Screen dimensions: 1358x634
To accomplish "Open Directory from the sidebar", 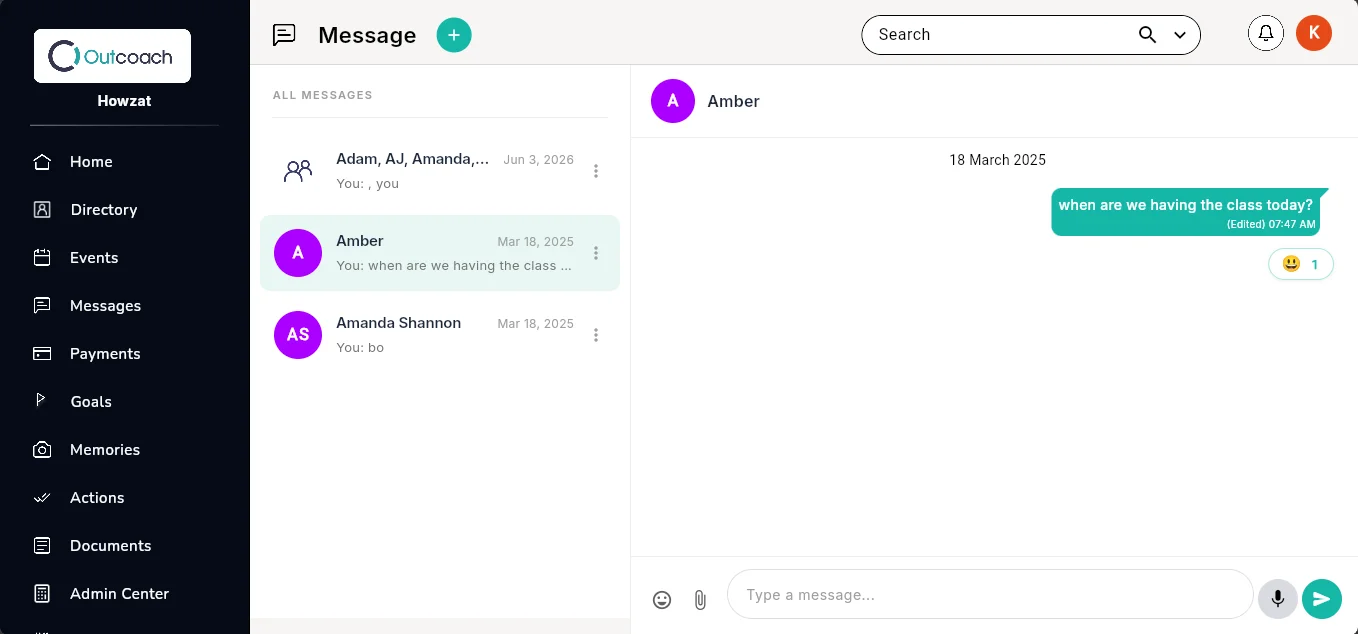I will click(104, 210).
